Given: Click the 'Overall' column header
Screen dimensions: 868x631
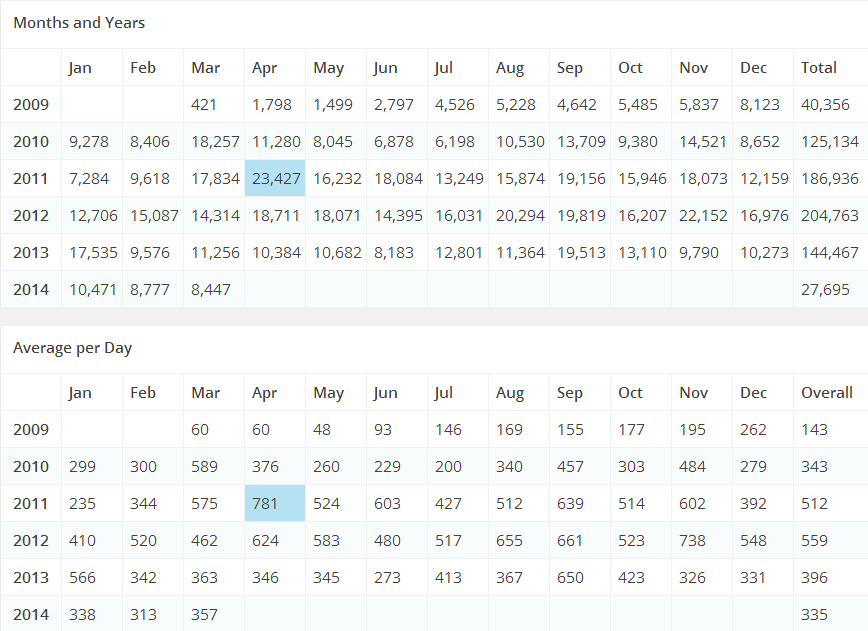Looking at the screenshot, I should 827,393.
